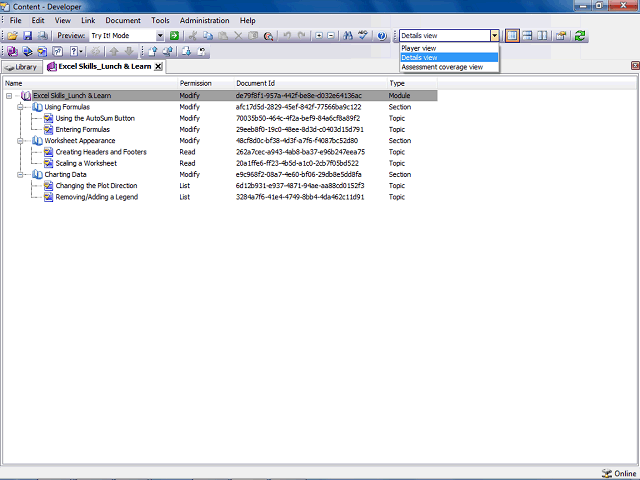Click the Open folder toolbar icon

point(12,36)
